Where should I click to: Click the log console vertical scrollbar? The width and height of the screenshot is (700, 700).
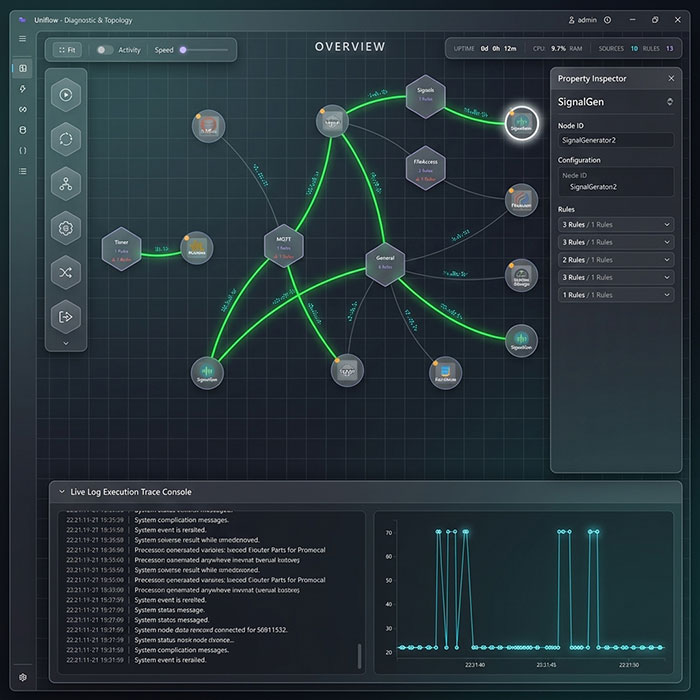point(359,656)
